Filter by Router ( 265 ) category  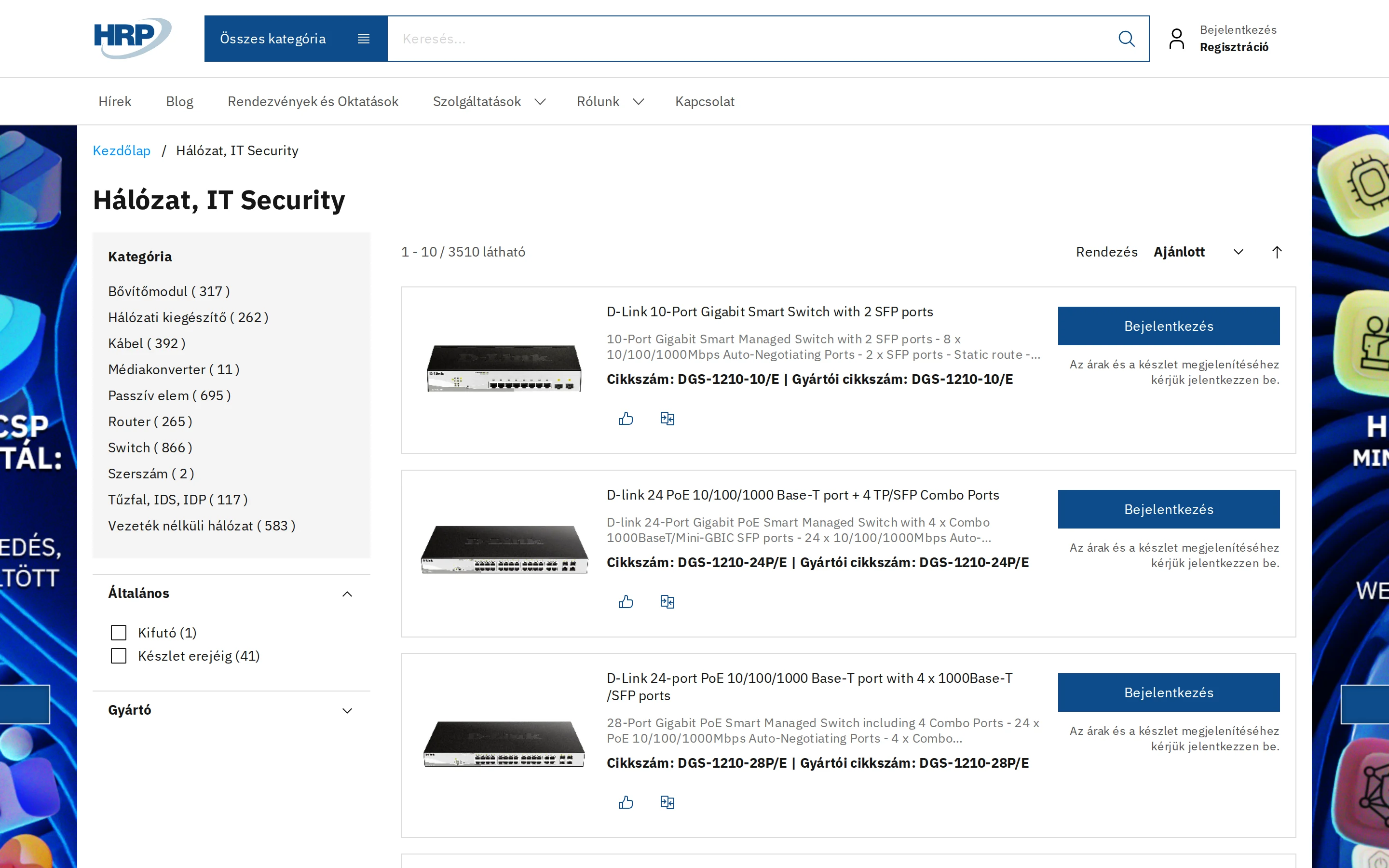click(150, 422)
